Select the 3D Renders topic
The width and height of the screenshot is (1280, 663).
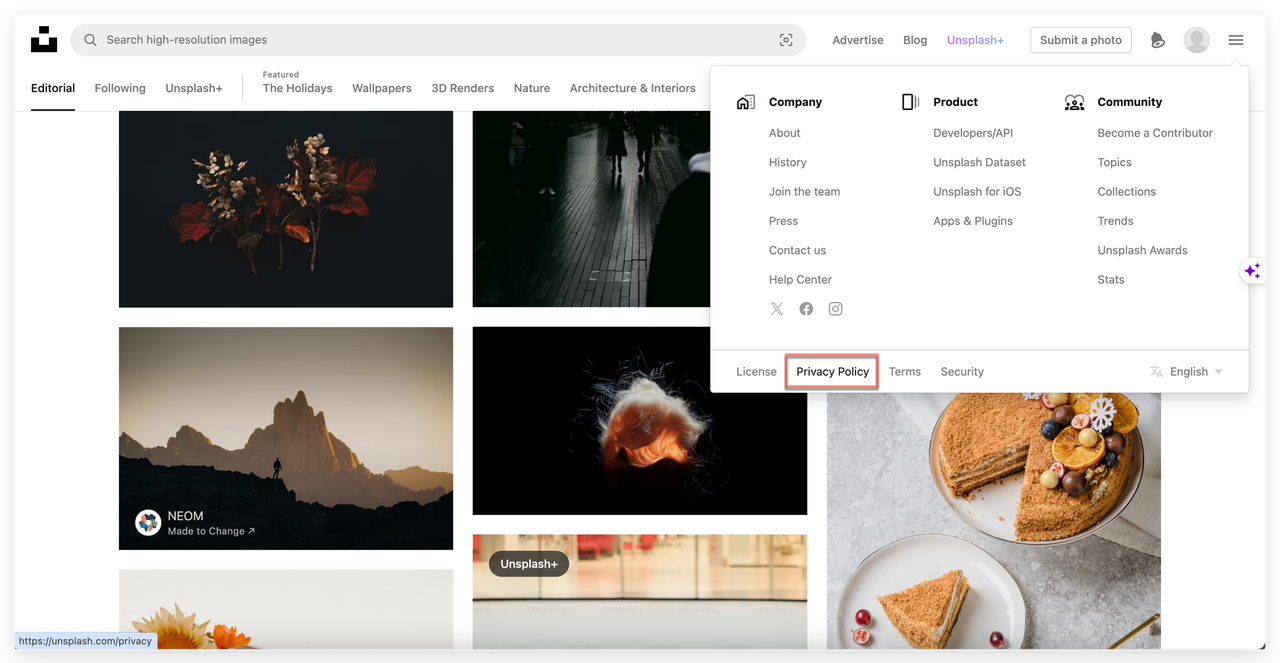pos(462,88)
